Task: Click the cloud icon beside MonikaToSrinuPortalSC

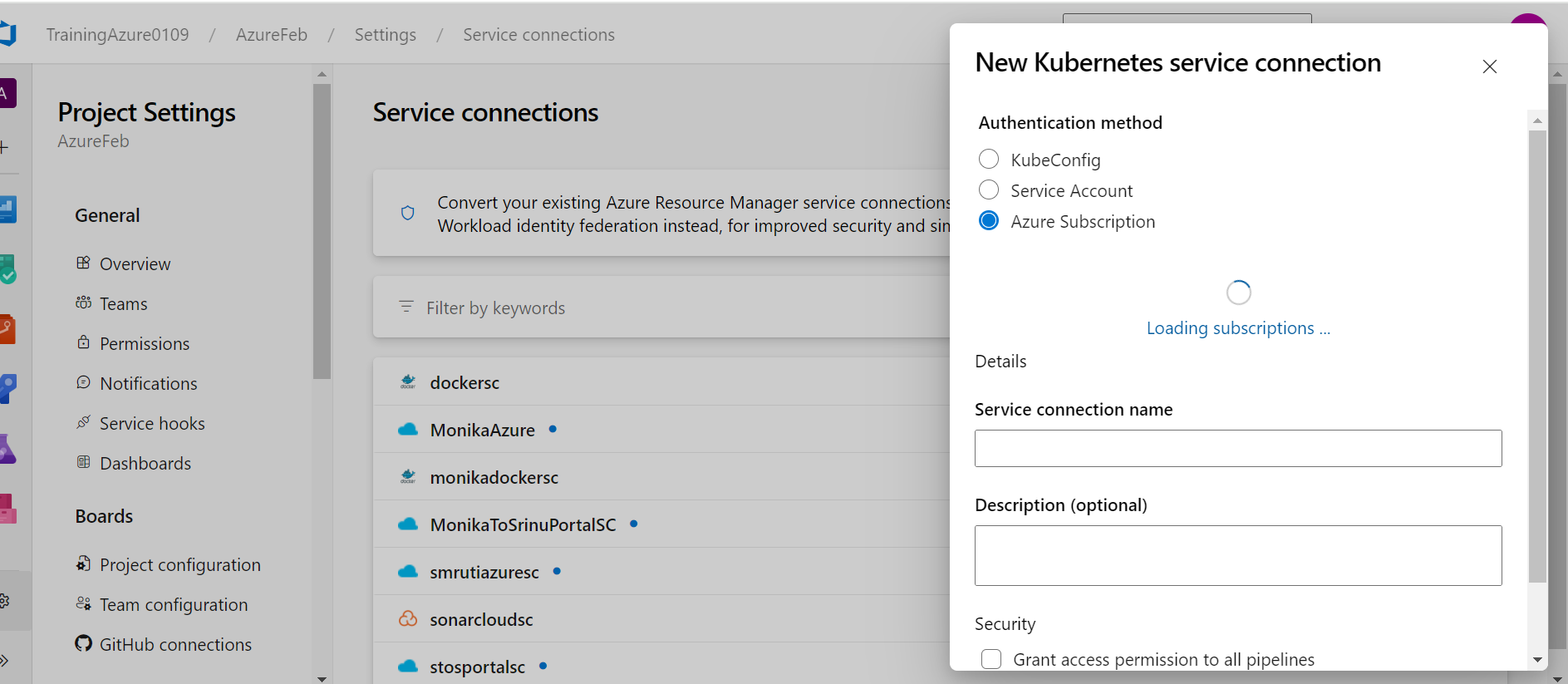Action: 408,524
